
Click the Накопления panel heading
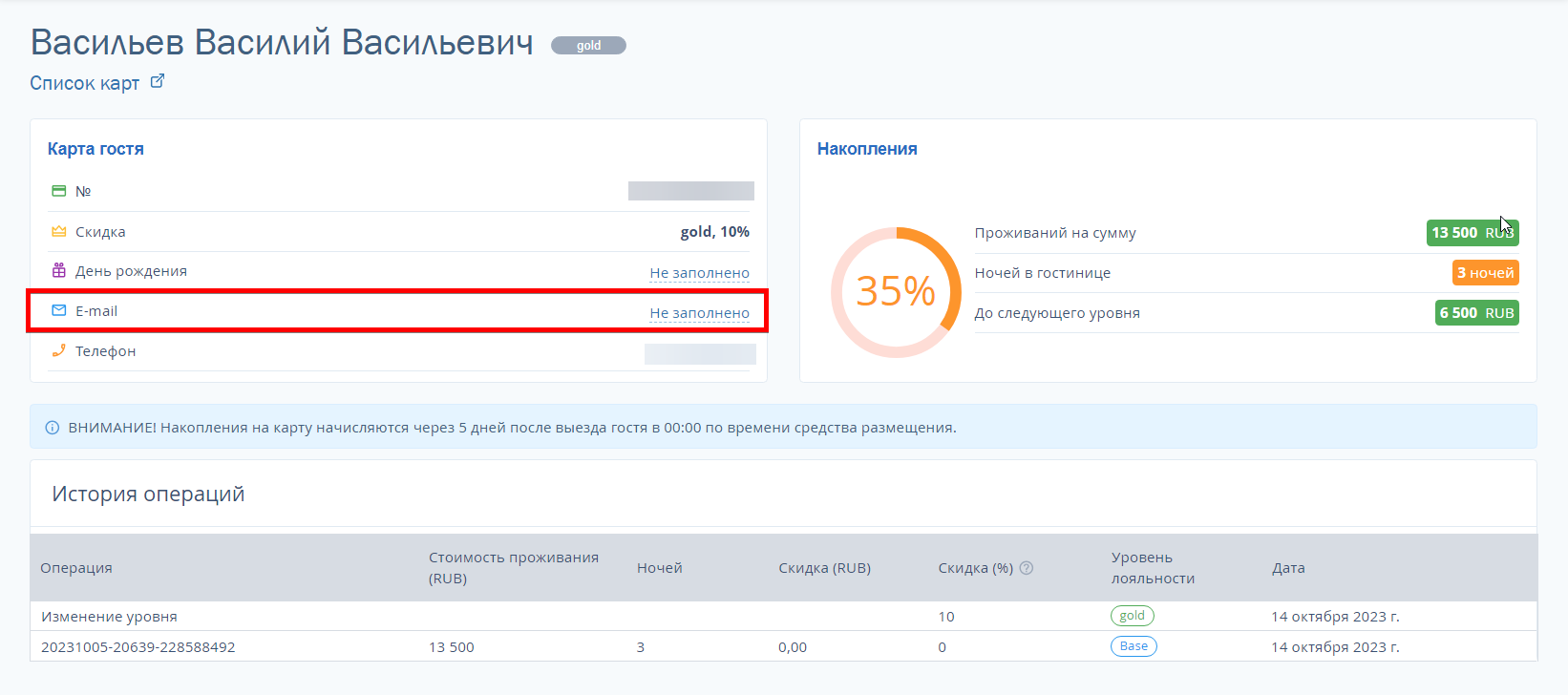click(867, 149)
